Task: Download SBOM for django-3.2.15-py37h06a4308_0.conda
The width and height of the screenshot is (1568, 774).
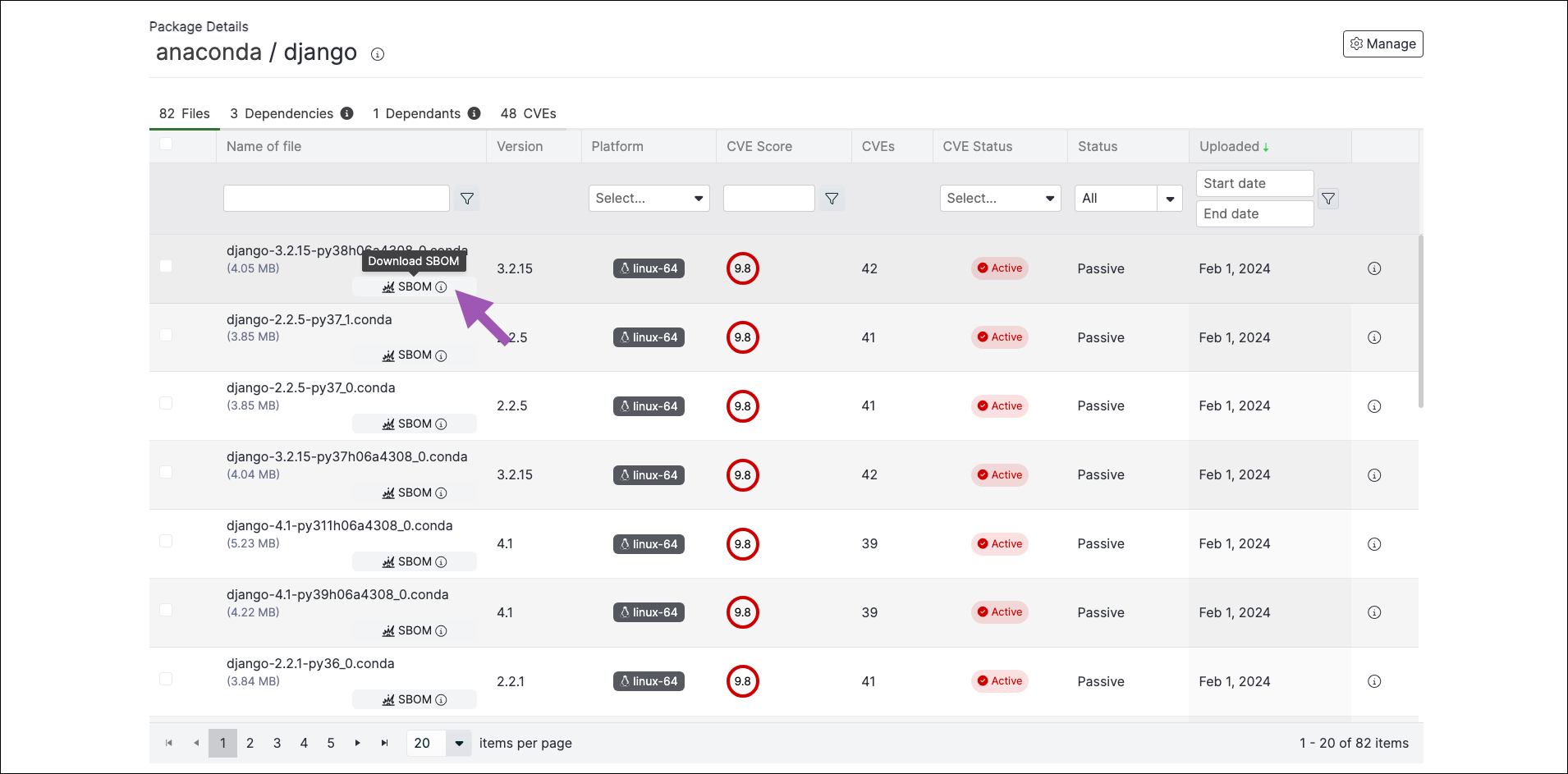Action: click(x=415, y=492)
